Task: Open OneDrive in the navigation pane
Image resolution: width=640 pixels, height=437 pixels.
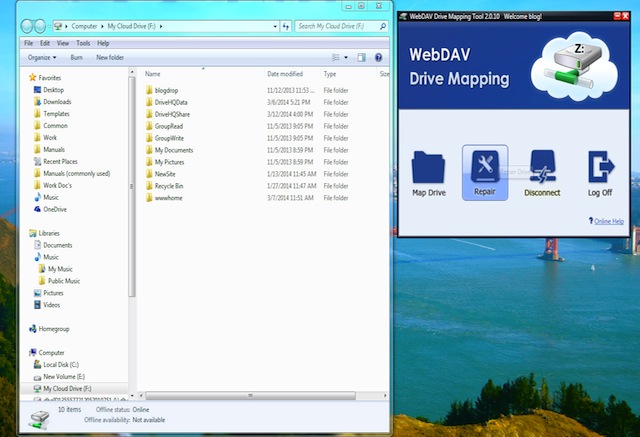Action: 55,209
